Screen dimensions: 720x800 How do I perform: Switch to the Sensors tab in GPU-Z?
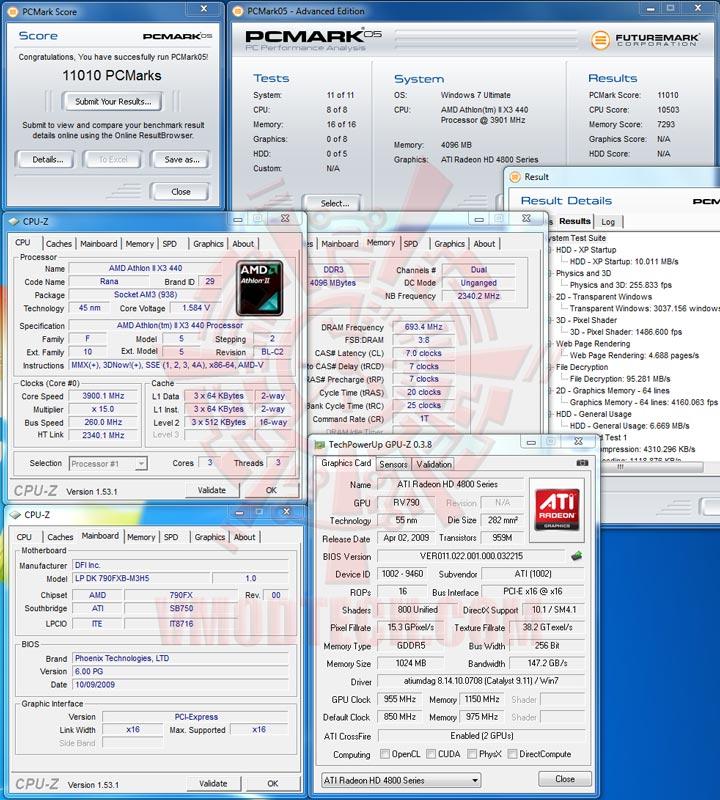(x=393, y=464)
